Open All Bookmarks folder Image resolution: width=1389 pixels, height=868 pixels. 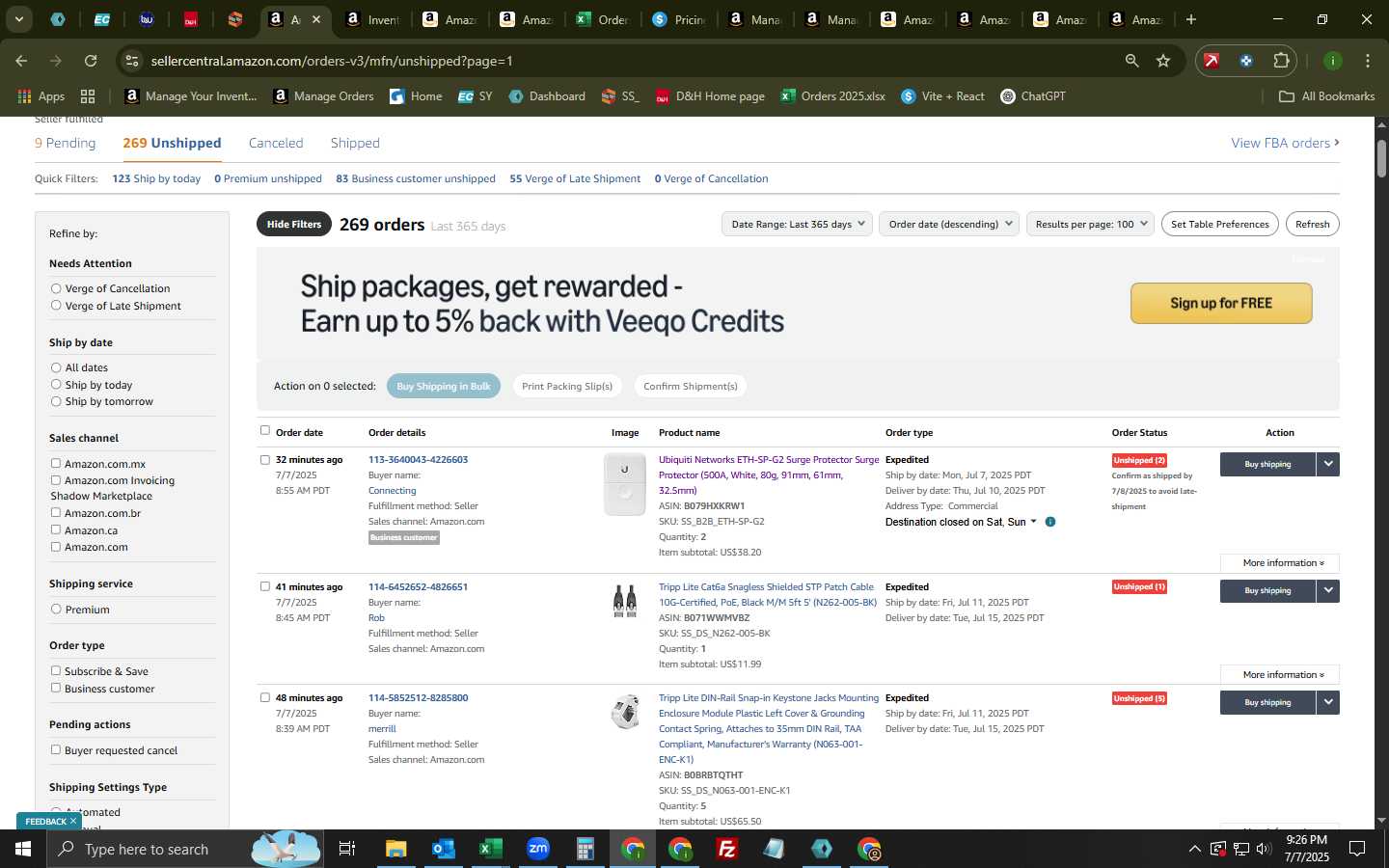pos(1326,96)
